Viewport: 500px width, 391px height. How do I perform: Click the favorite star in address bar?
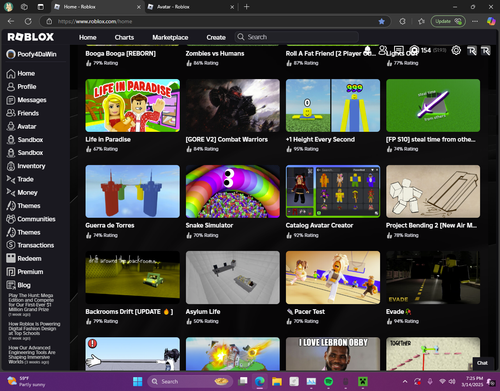[381, 21]
